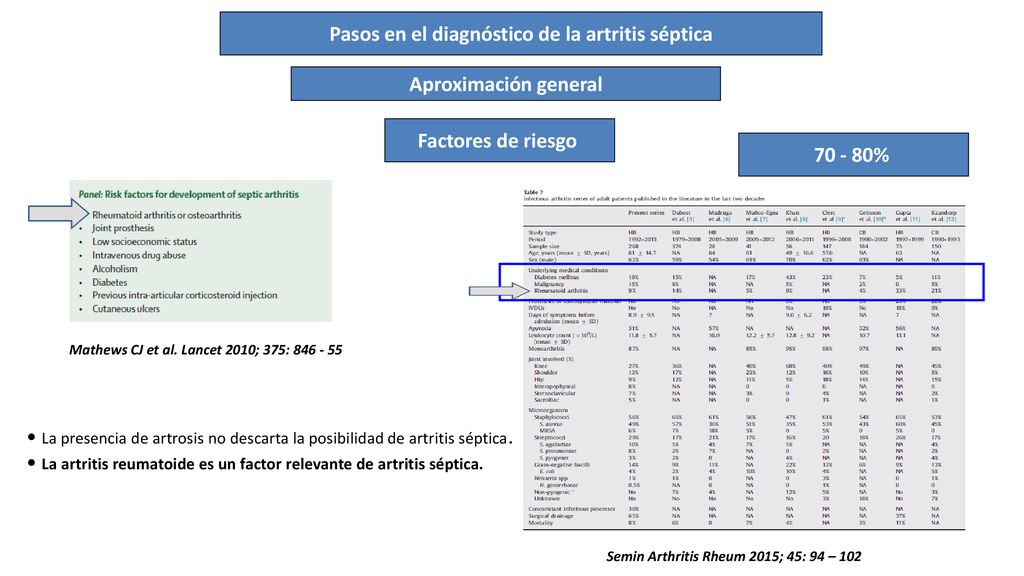Image resolution: width=1024 pixels, height=576 pixels.
Task: Select the 'Surgical drainage' row label
Action: 551,516
